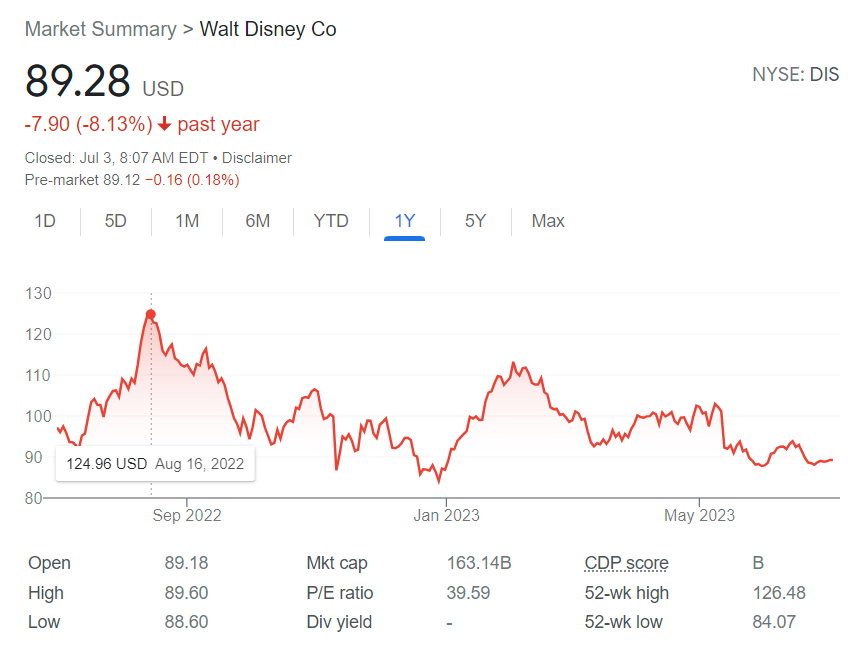Open the Disclaimer link
868x648 pixels.
click(x=257, y=158)
